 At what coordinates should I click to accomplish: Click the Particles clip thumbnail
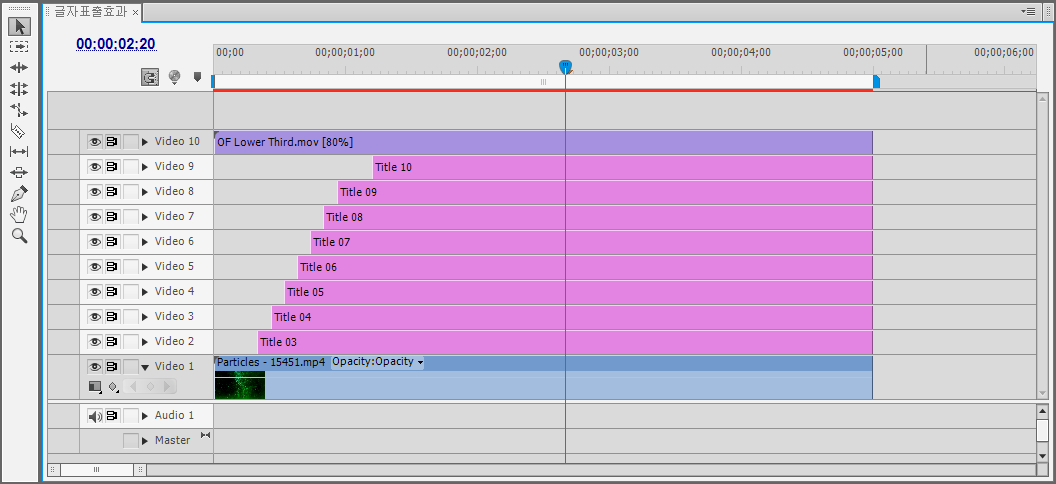240,385
